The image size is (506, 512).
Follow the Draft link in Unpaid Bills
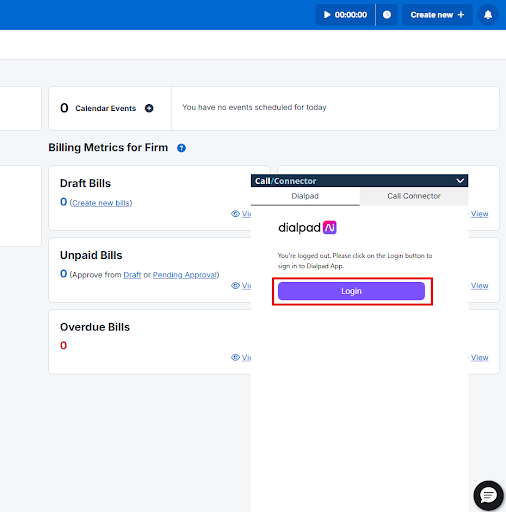132,275
